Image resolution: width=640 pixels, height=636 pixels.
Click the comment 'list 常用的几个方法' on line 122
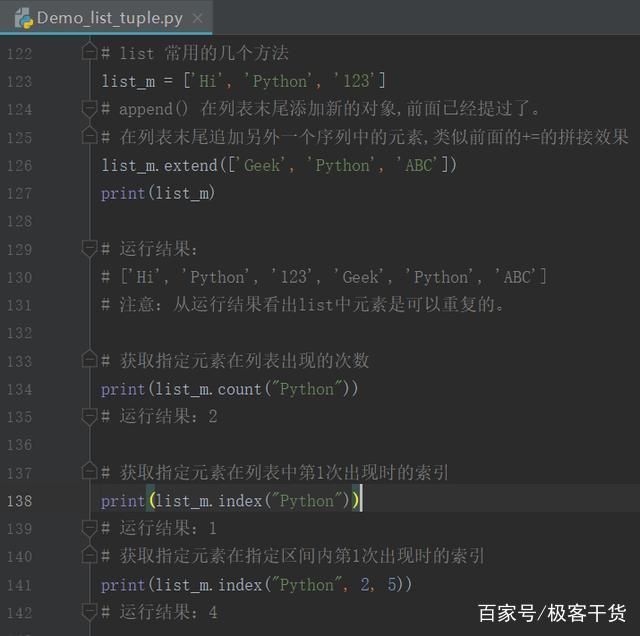195,53
